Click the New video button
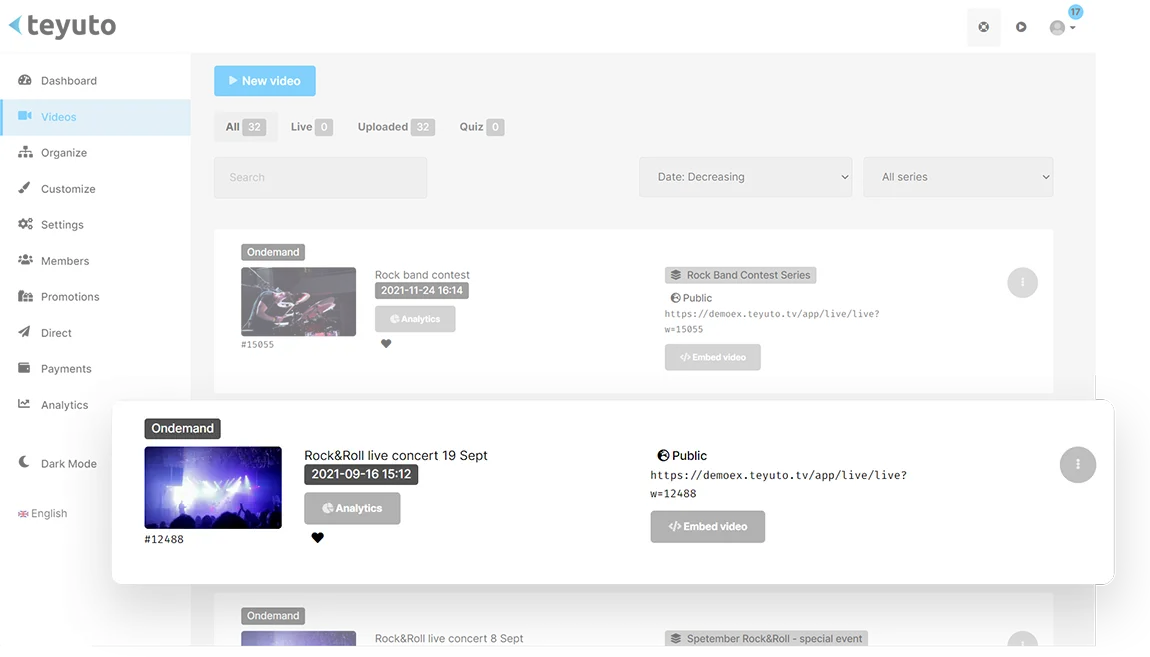Image resolution: width=1150 pixels, height=657 pixels. (x=264, y=80)
